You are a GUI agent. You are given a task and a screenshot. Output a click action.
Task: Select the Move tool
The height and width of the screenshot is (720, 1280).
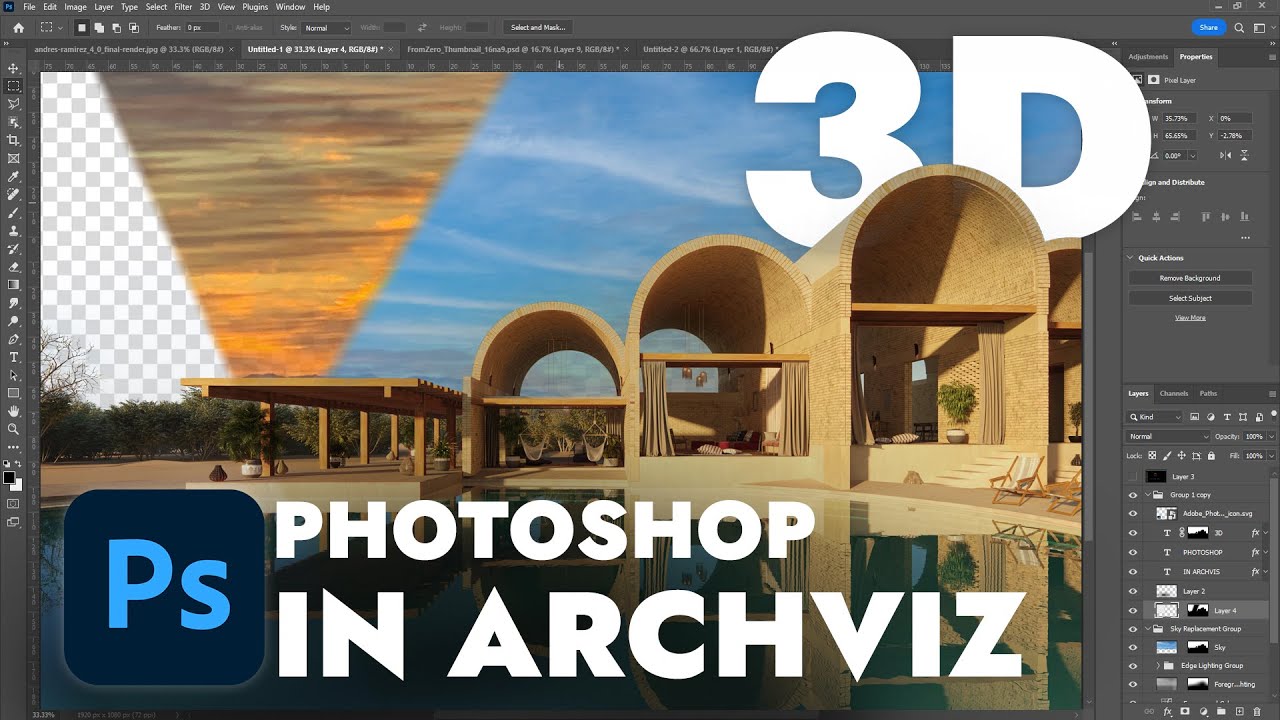click(x=14, y=68)
